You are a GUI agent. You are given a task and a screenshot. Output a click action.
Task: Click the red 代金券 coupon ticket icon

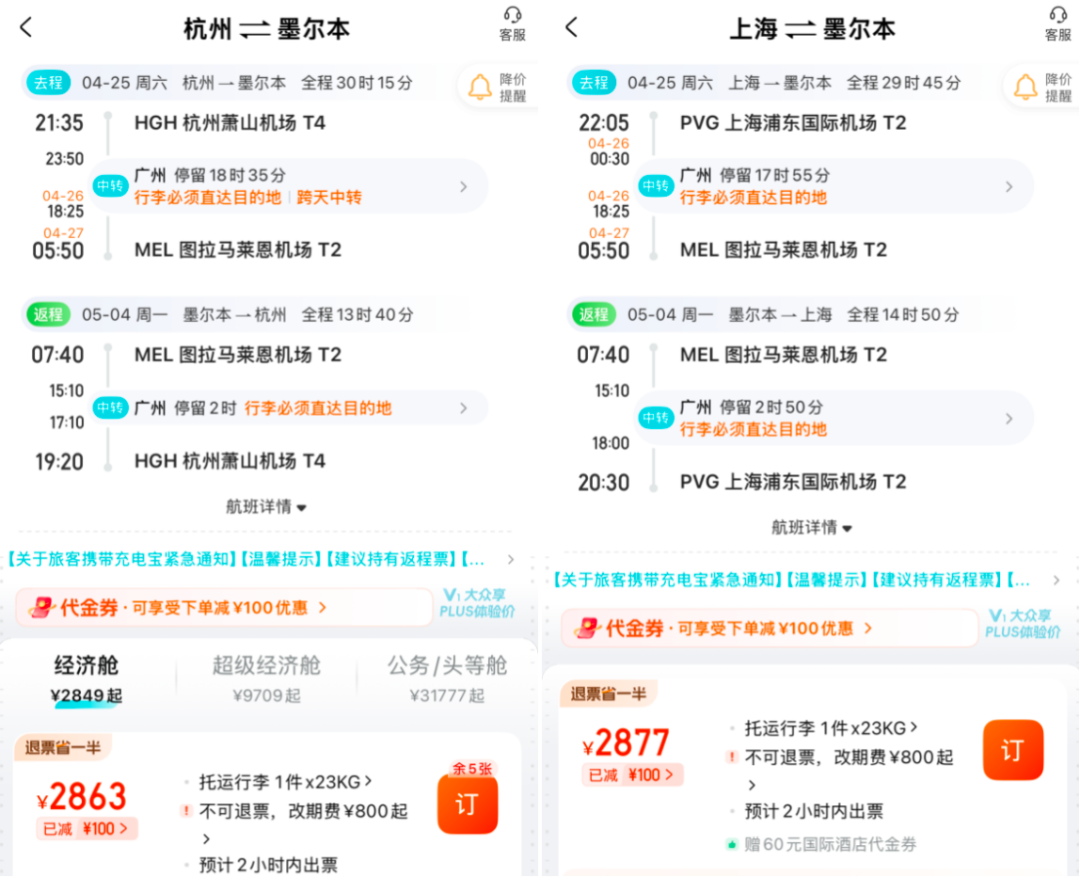coord(41,607)
